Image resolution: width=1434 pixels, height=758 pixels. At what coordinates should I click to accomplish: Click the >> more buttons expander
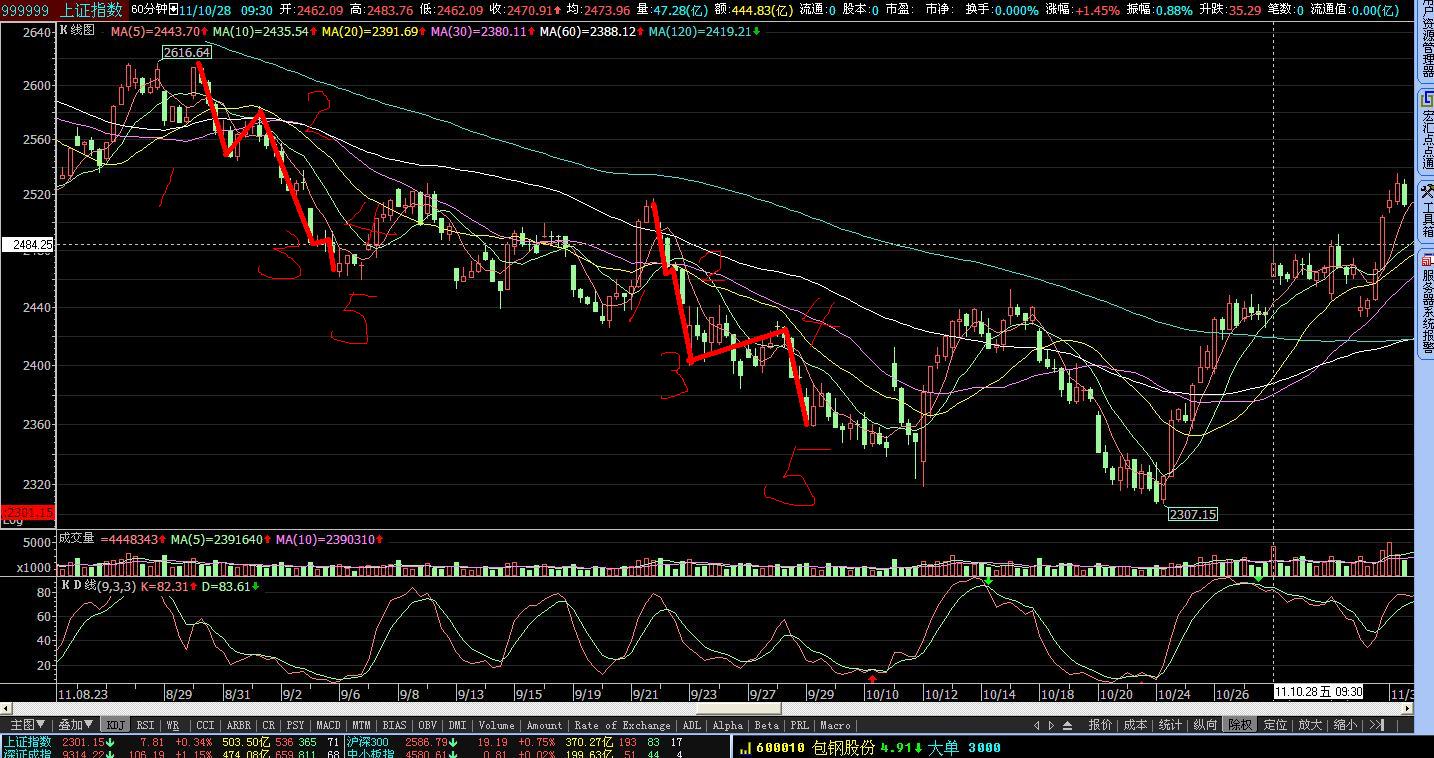1376,725
